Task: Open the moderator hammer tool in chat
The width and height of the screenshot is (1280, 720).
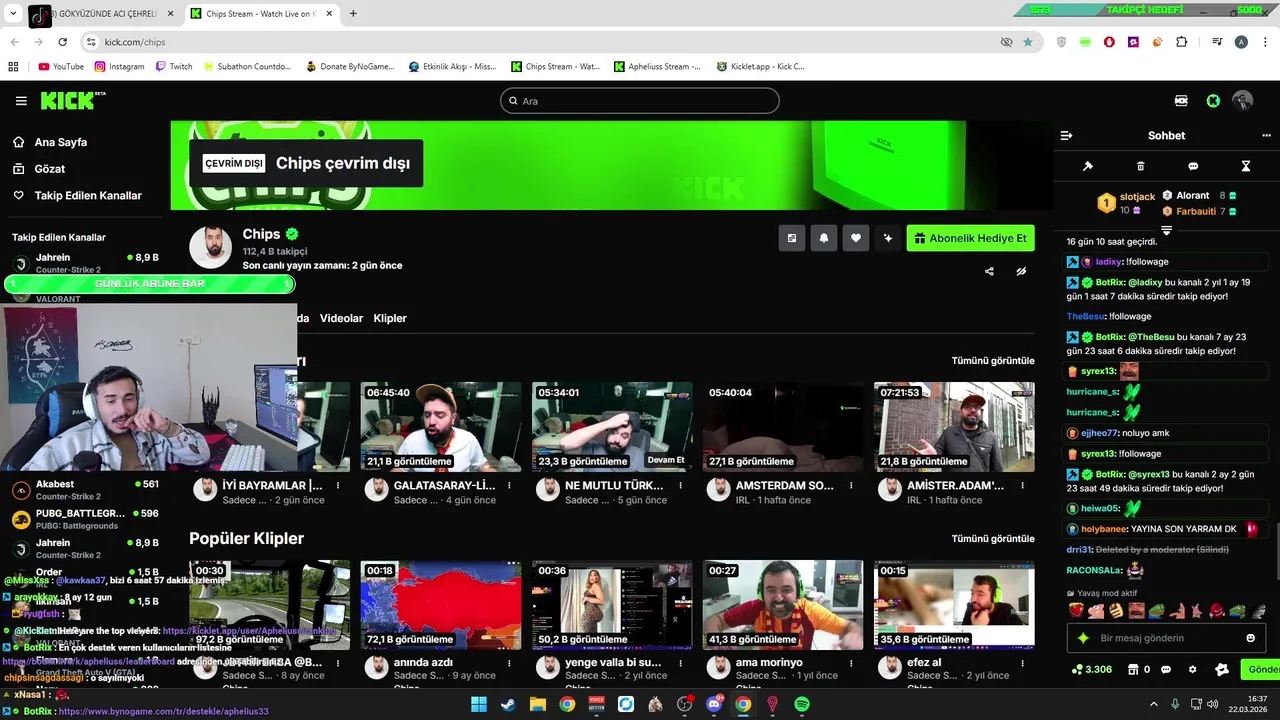Action: (1088, 166)
